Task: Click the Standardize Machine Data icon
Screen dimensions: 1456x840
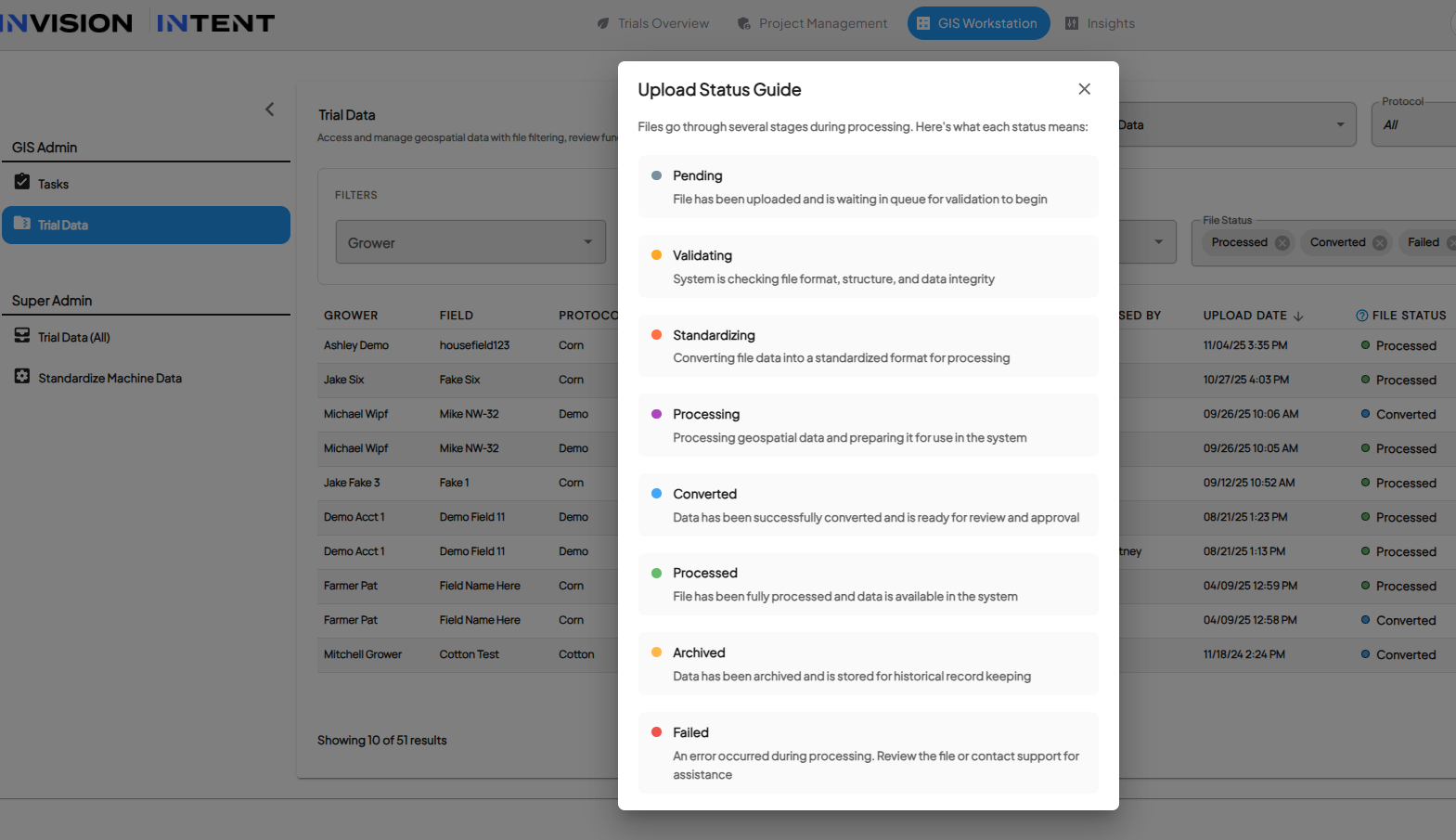Action: (22, 377)
